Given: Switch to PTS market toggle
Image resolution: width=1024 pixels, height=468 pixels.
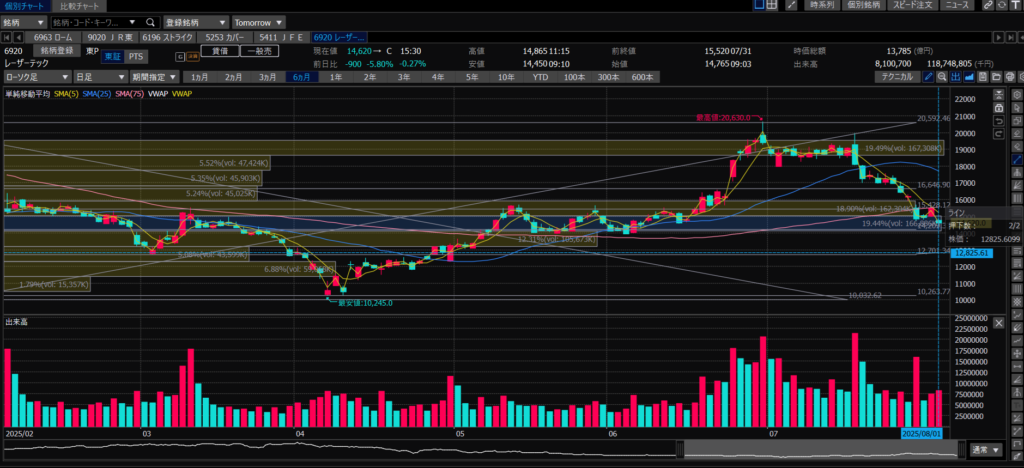Looking at the screenshot, I should 135,57.
